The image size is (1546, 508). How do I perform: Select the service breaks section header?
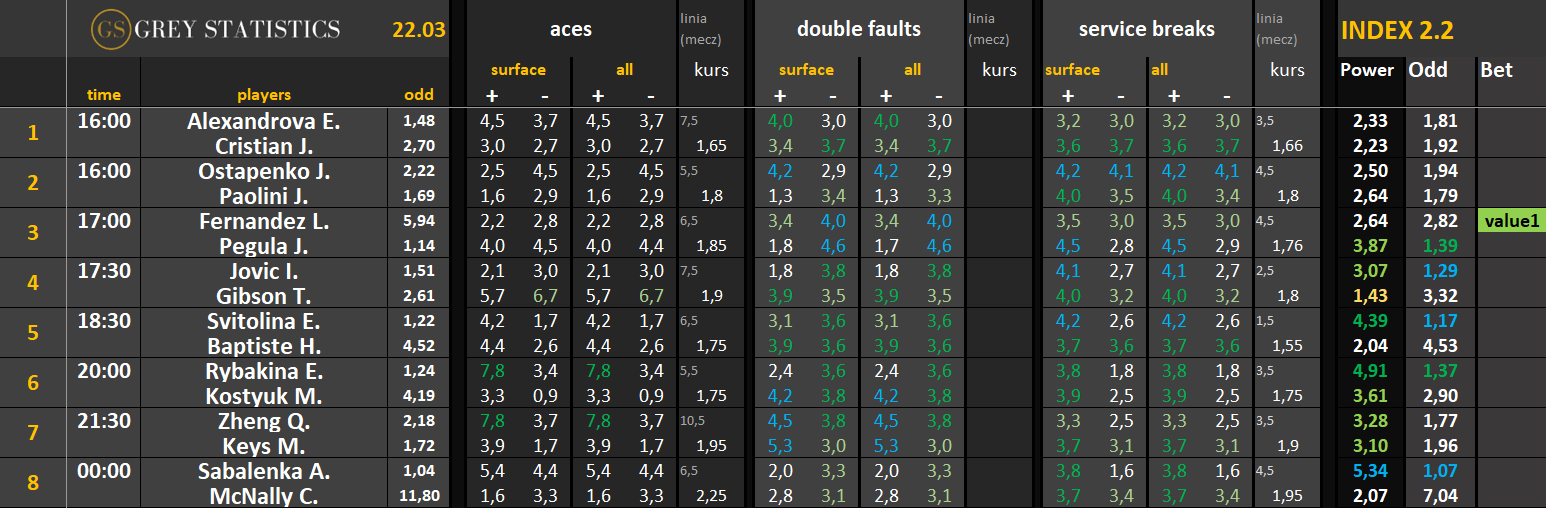pyautogui.click(x=1146, y=30)
